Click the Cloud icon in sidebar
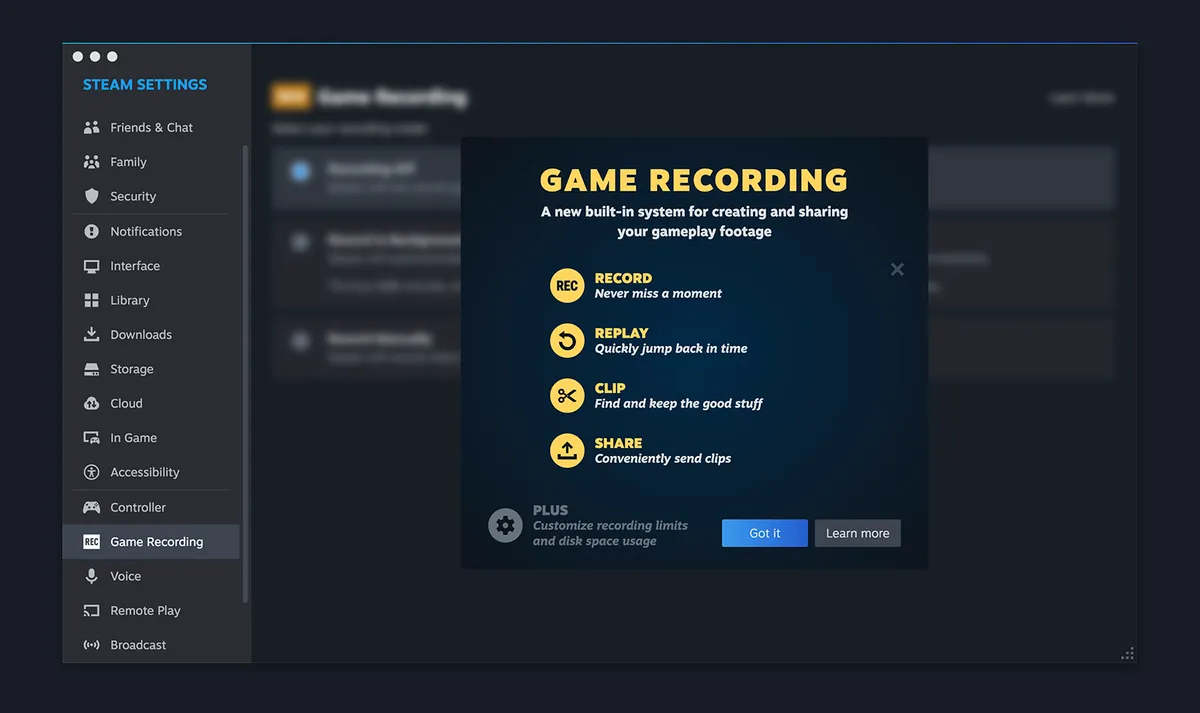1200x713 pixels. click(x=91, y=404)
